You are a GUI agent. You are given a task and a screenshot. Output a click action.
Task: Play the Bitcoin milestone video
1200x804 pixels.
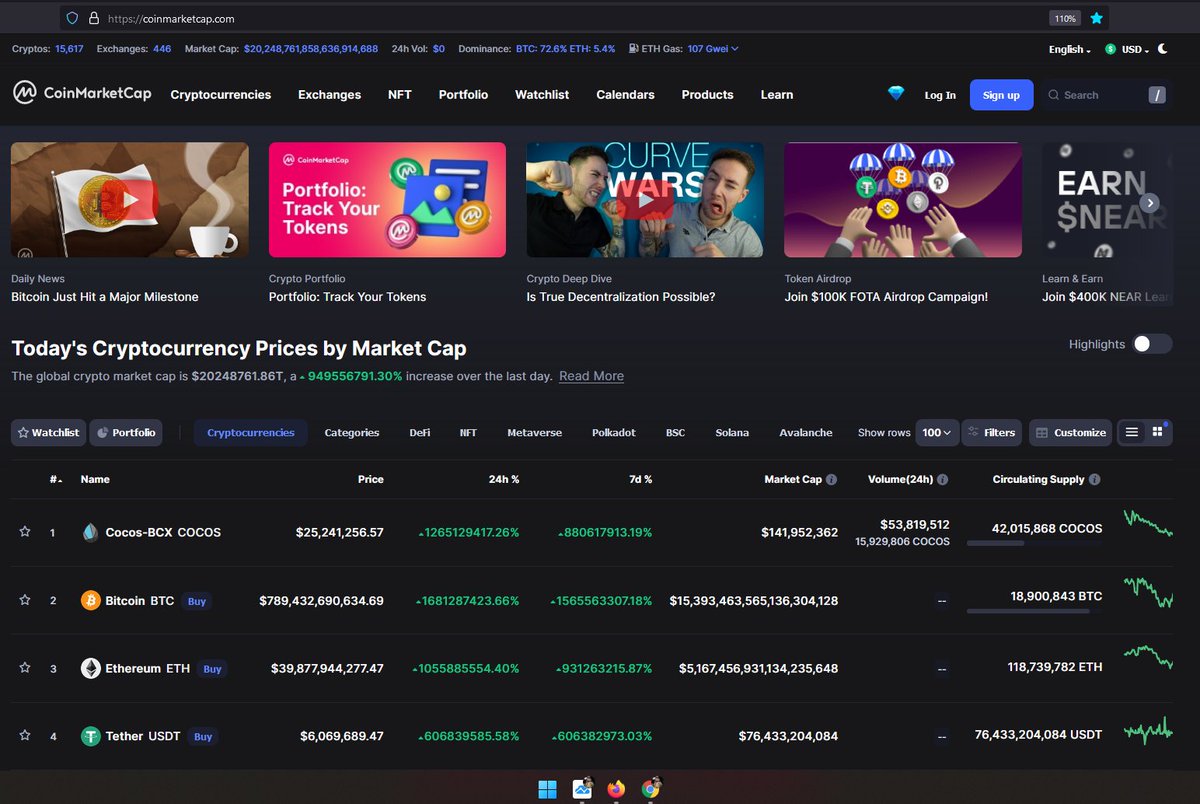tap(129, 199)
